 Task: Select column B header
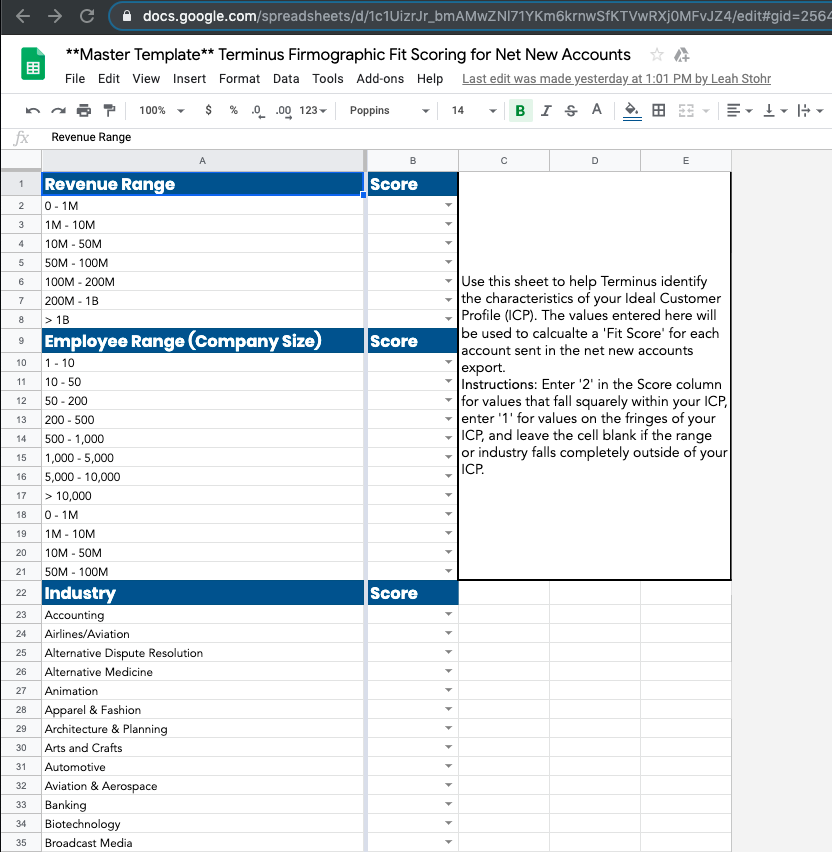(412, 161)
